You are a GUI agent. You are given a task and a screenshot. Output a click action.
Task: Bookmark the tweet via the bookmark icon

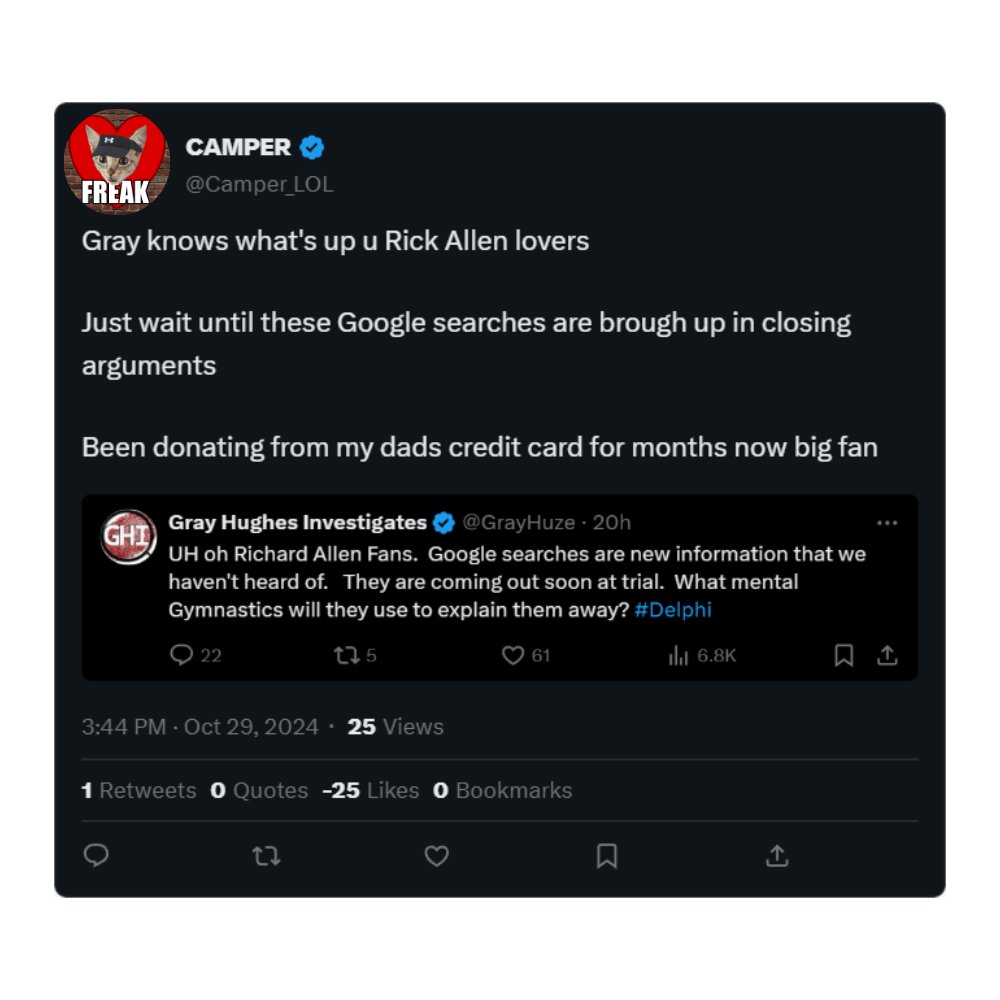click(607, 856)
